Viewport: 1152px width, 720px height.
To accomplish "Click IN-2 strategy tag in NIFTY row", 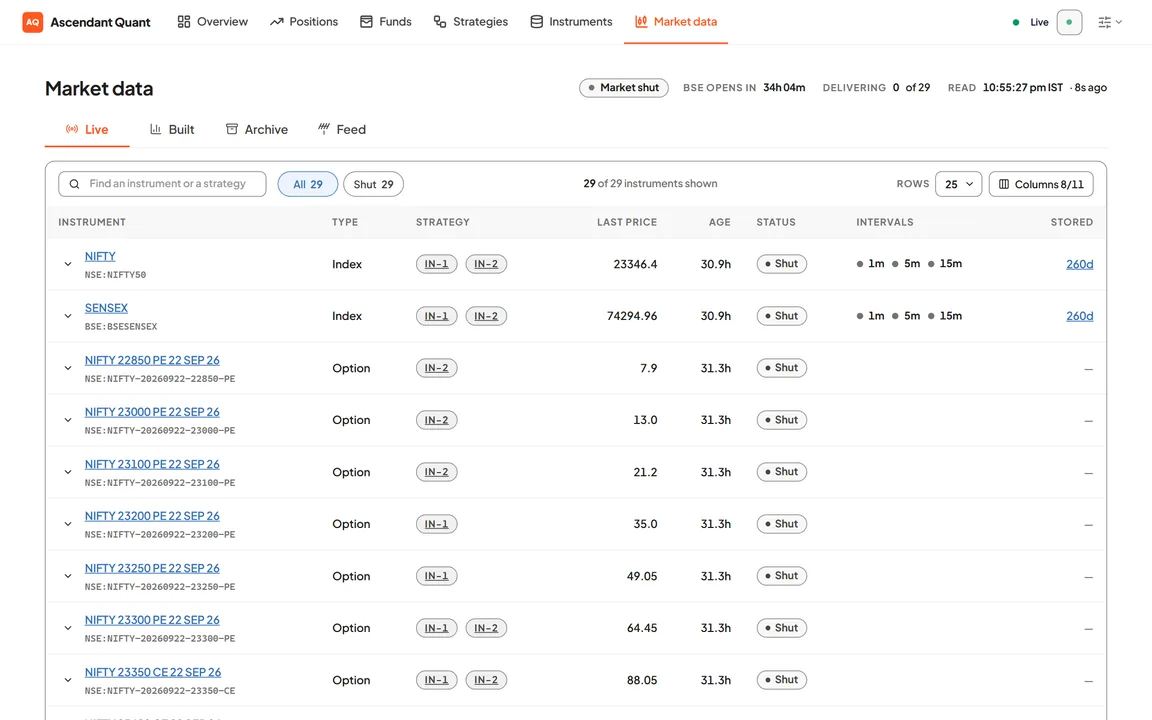I will 486,264.
